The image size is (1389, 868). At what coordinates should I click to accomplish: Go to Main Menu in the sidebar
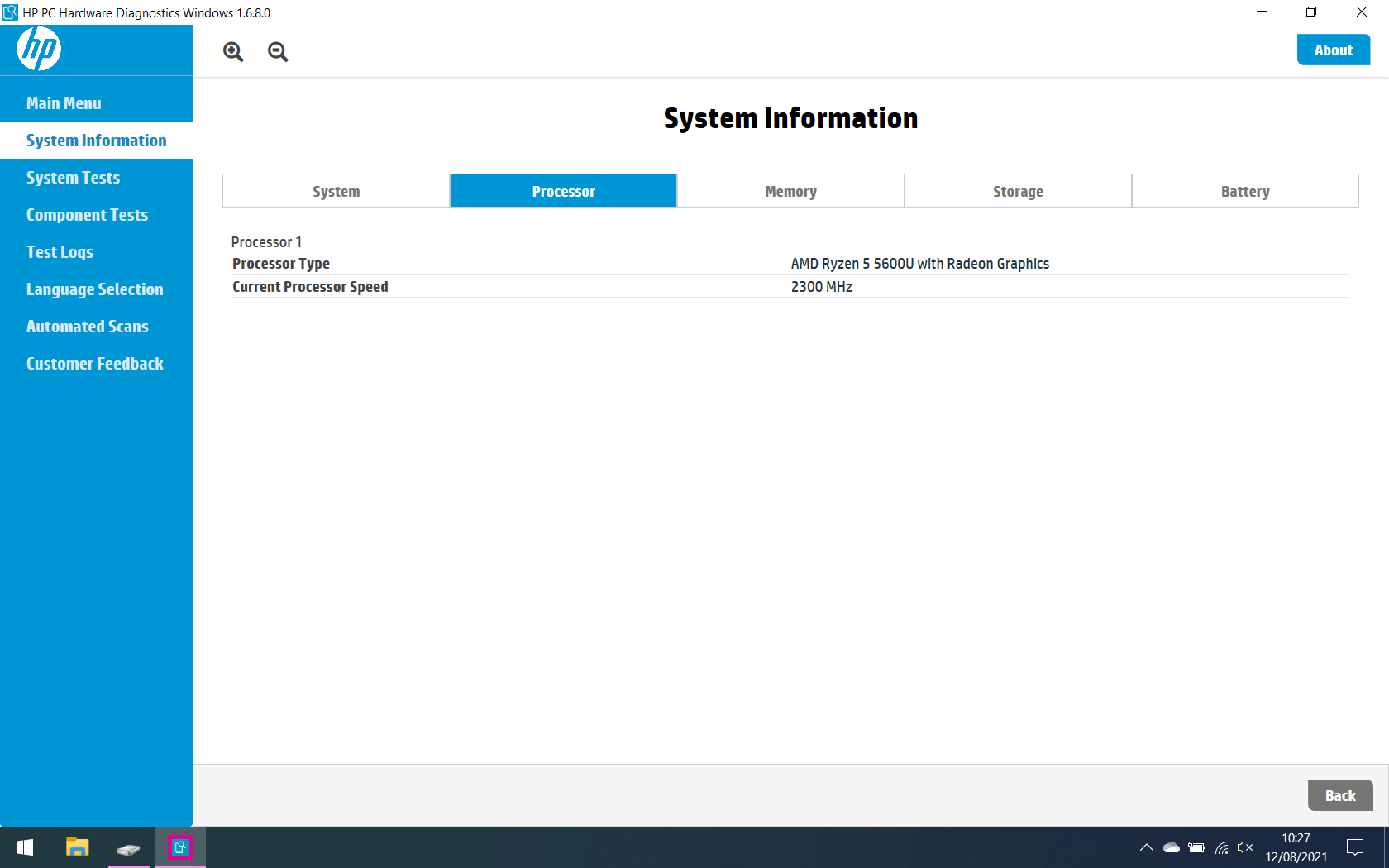coord(96,103)
